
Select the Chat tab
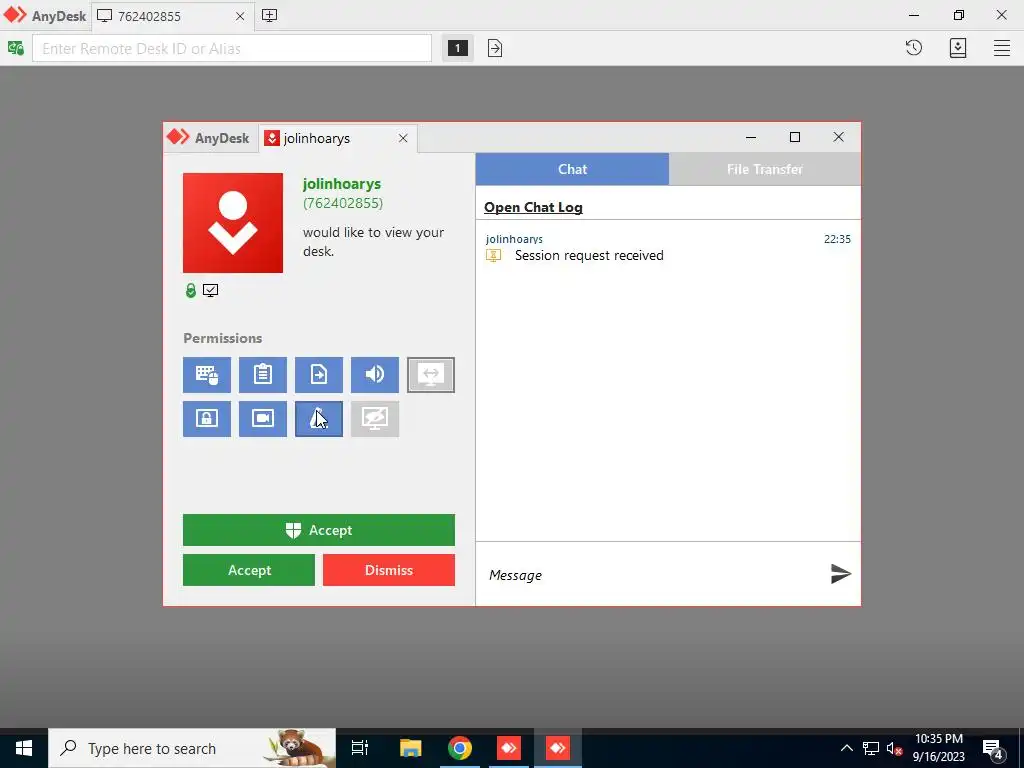coord(572,169)
